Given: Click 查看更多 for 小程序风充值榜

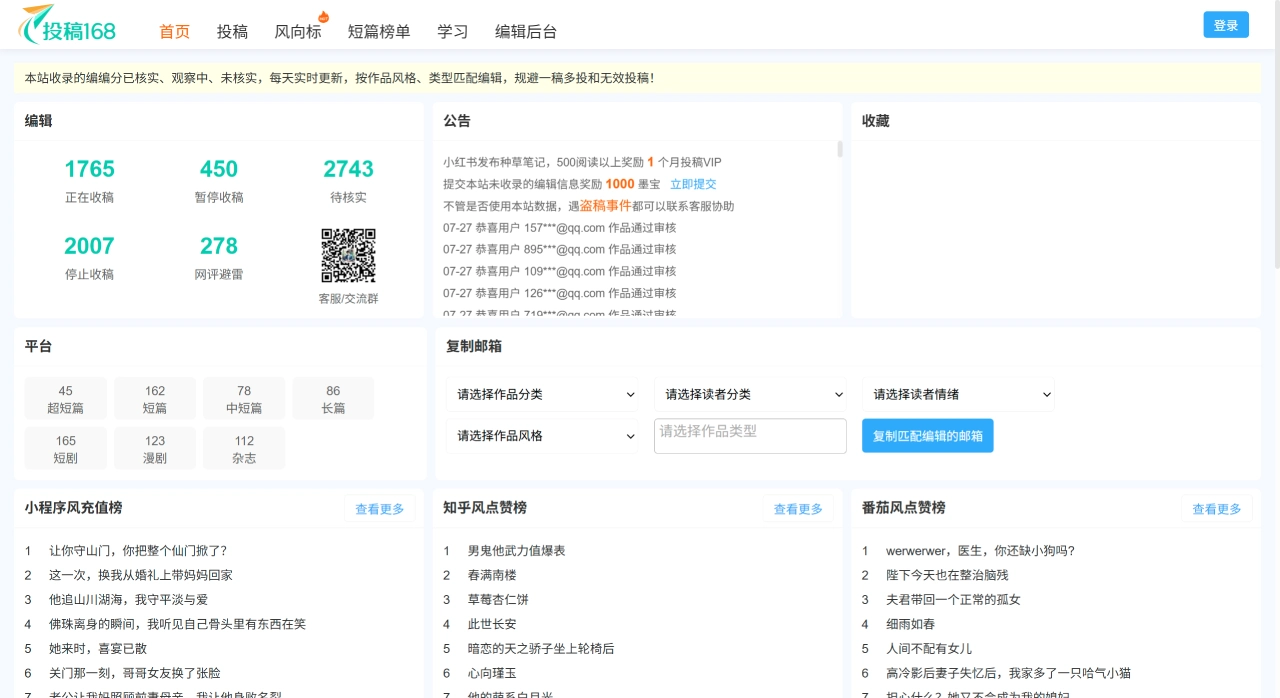Looking at the screenshot, I should 380,509.
